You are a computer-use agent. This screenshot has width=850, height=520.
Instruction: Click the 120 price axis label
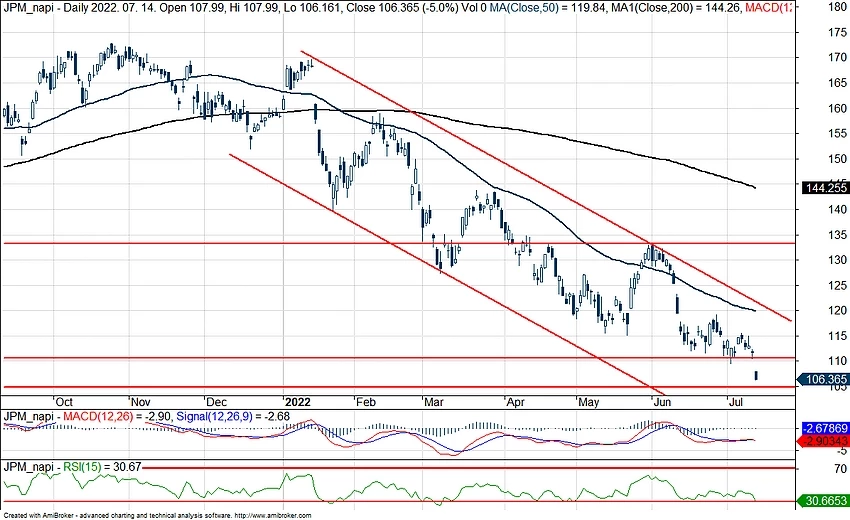[x=838, y=310]
